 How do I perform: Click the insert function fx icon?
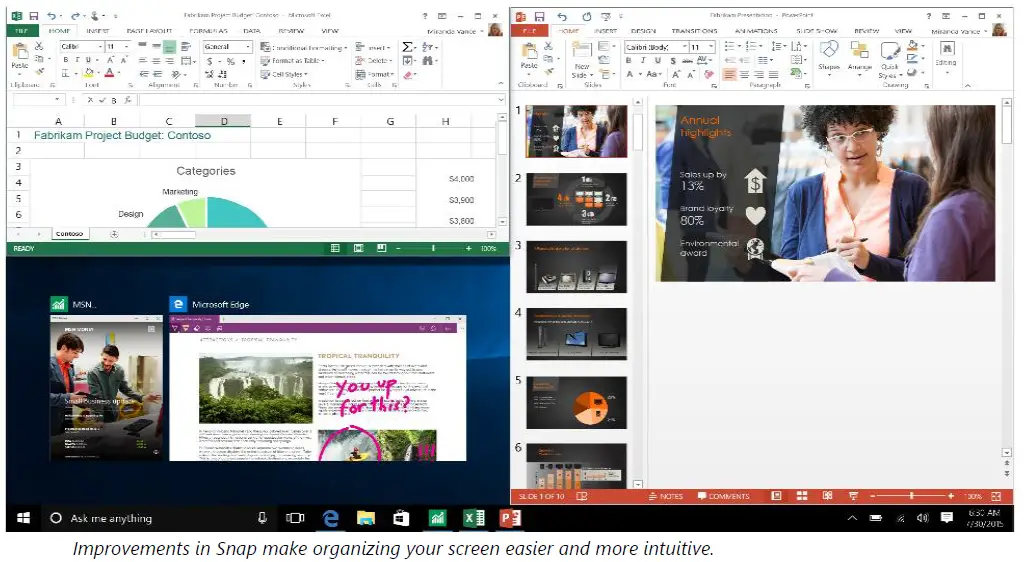click(127, 100)
